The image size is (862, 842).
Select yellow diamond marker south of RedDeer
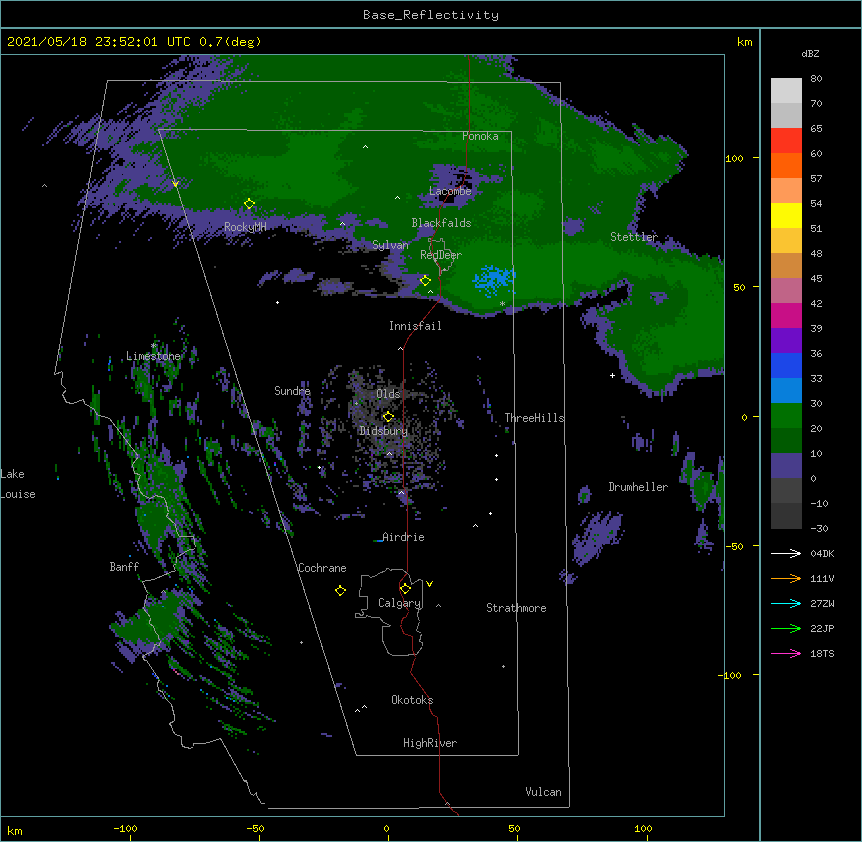click(425, 281)
